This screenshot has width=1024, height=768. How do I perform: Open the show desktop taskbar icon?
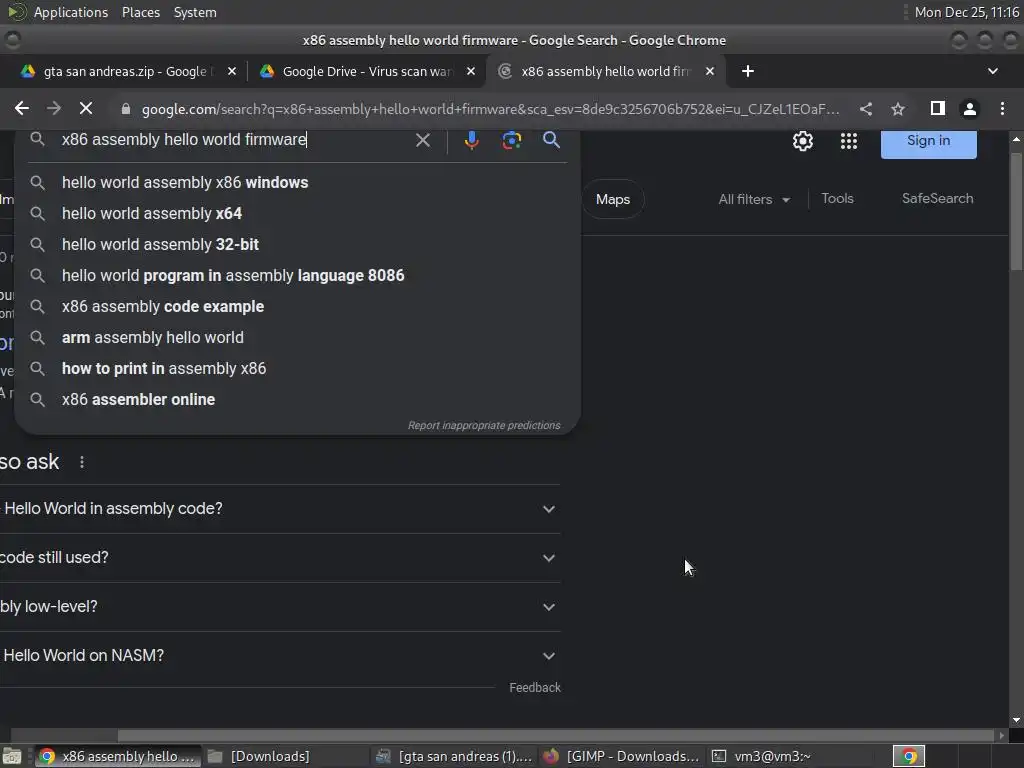[12, 756]
